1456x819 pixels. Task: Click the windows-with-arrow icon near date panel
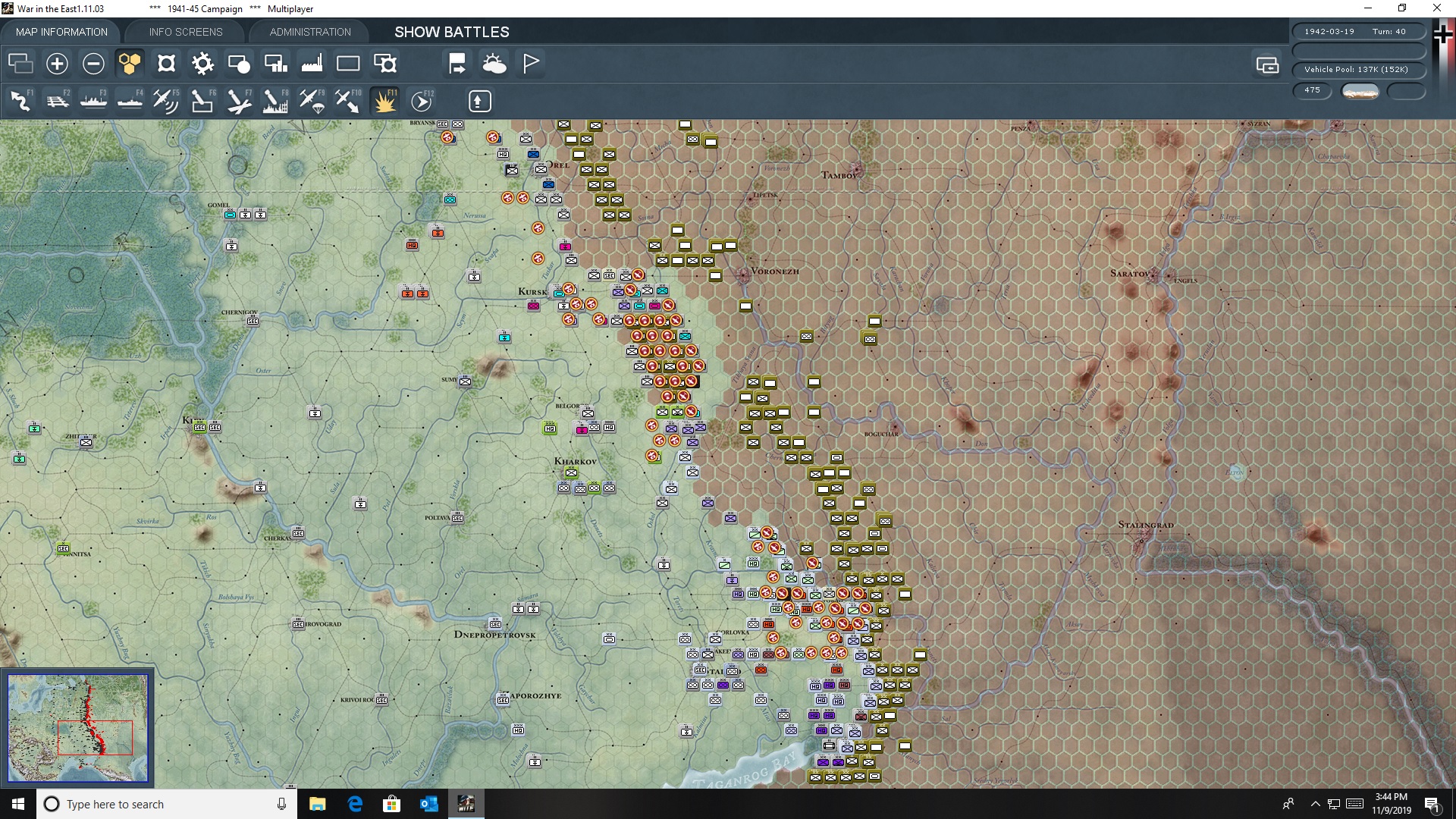1267,65
